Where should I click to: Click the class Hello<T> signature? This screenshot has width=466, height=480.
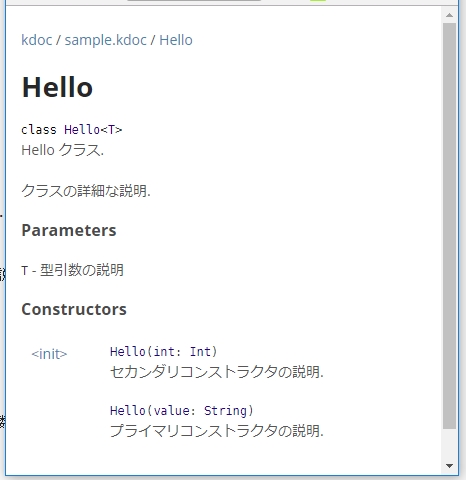[x=72, y=129]
